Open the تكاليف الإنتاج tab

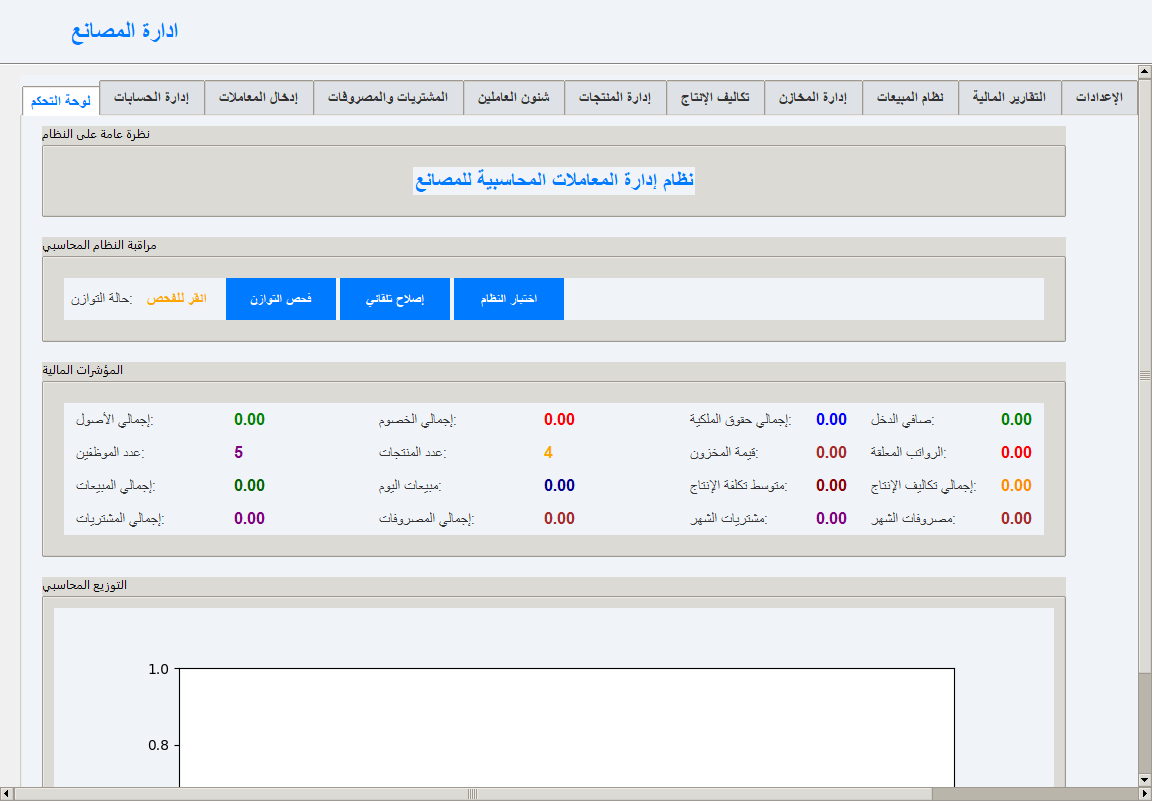pos(715,98)
